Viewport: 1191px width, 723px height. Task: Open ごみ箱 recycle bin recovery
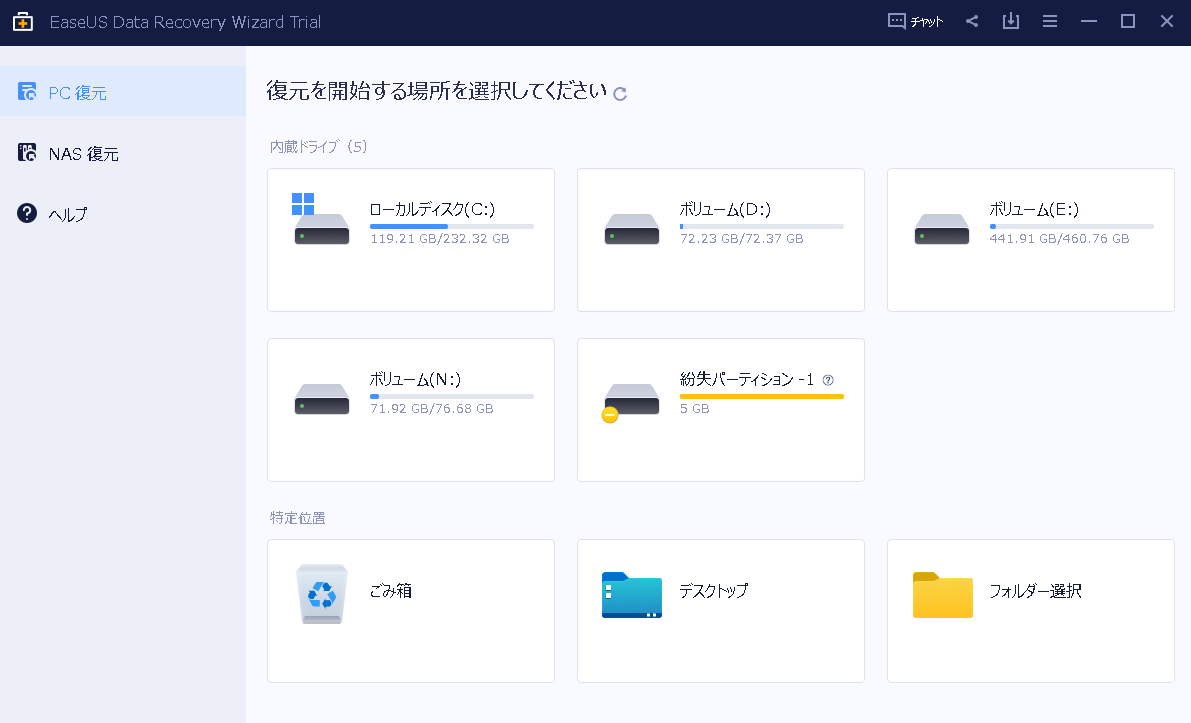tap(410, 610)
